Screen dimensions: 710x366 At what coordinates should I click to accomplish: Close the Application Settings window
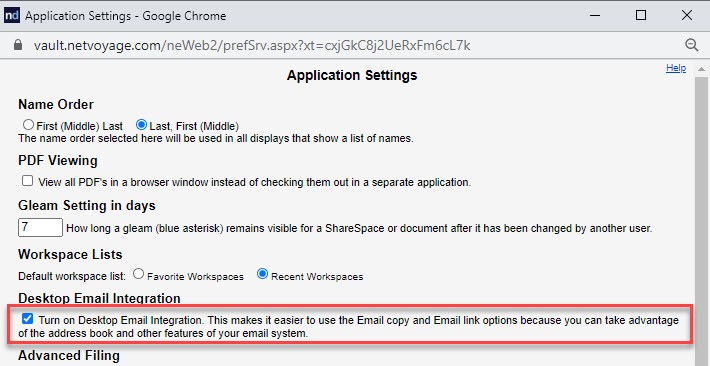(686, 15)
